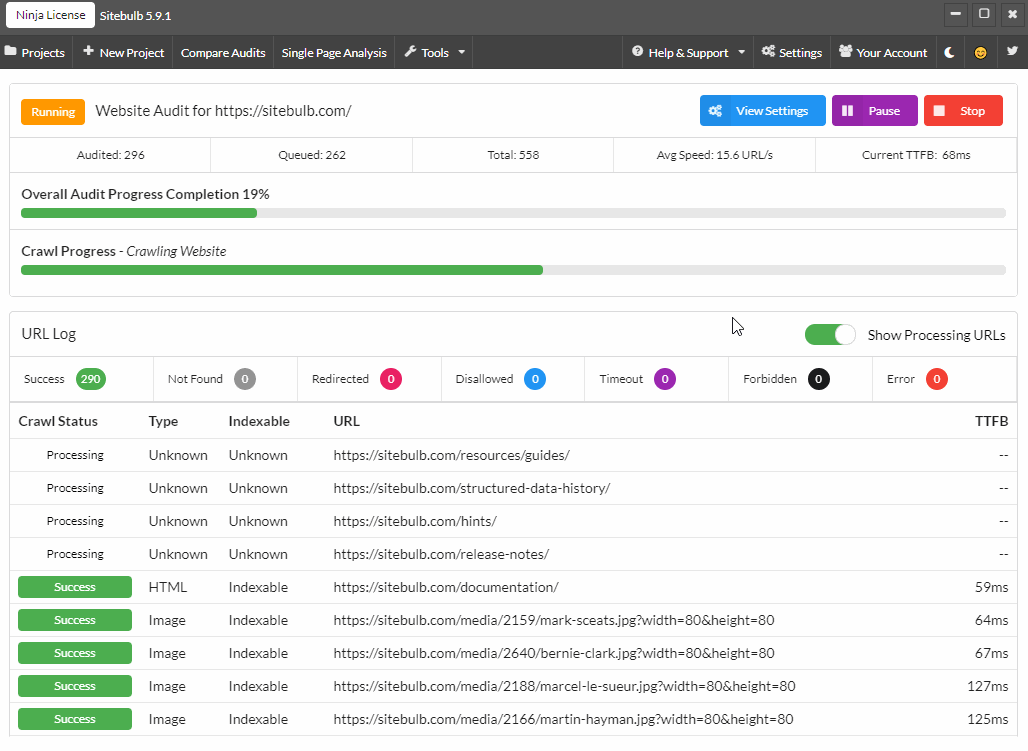Click the Indexable column header
The height and width of the screenshot is (751, 1028).
(x=259, y=421)
